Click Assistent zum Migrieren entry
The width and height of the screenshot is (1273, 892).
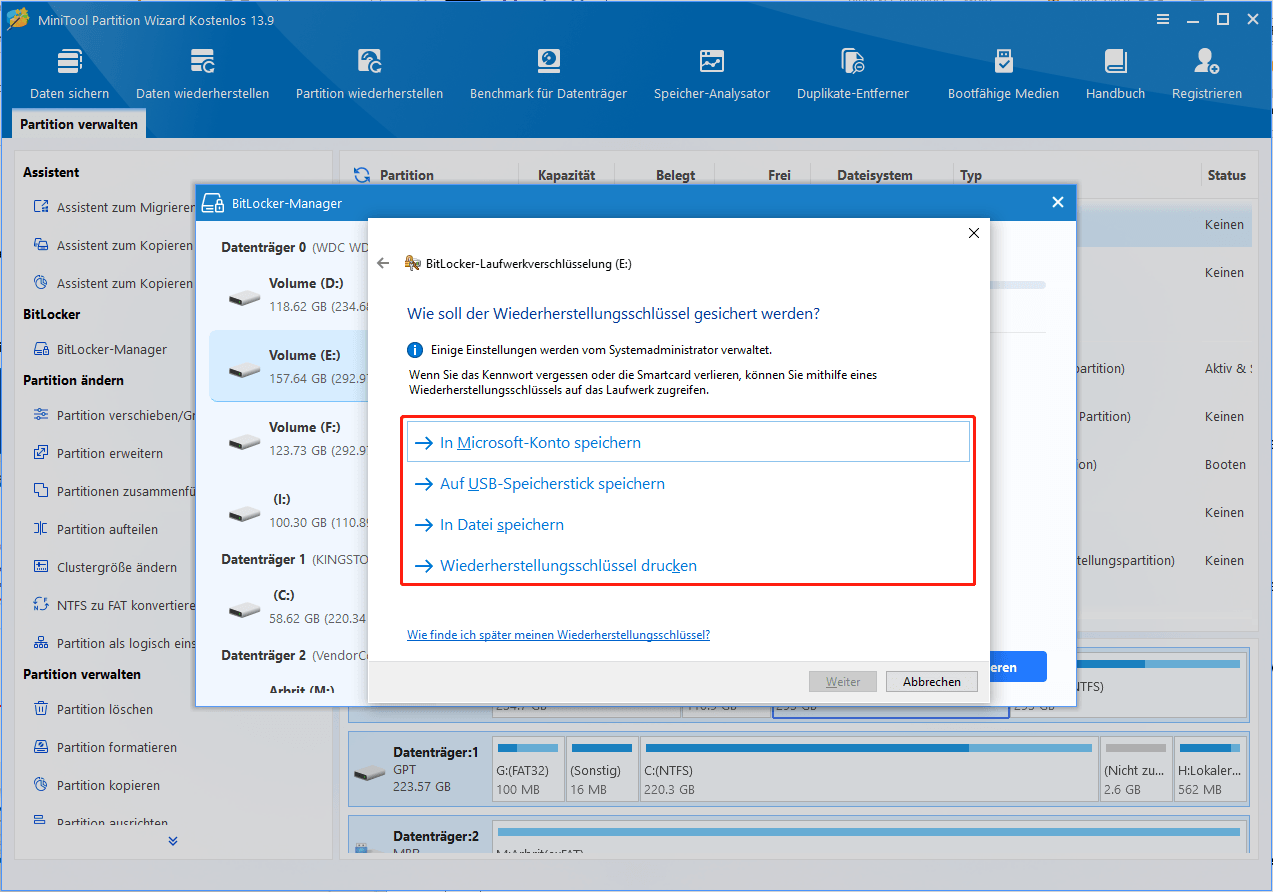tap(113, 208)
